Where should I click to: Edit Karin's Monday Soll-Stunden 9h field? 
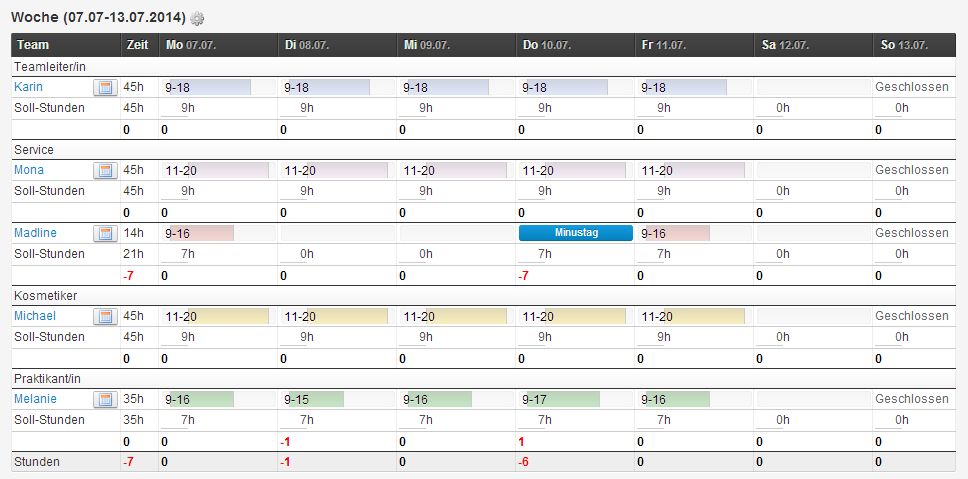[x=178, y=109]
